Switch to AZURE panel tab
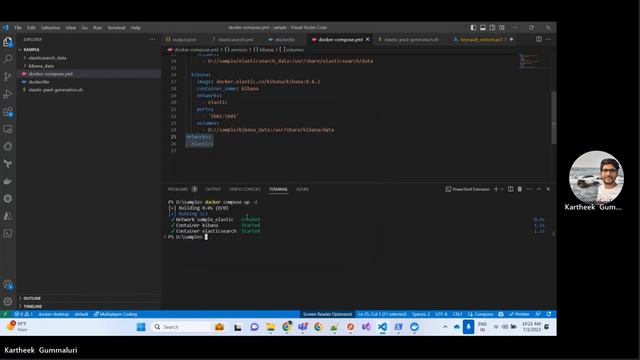Viewport: 640px width, 360px height. (302, 189)
